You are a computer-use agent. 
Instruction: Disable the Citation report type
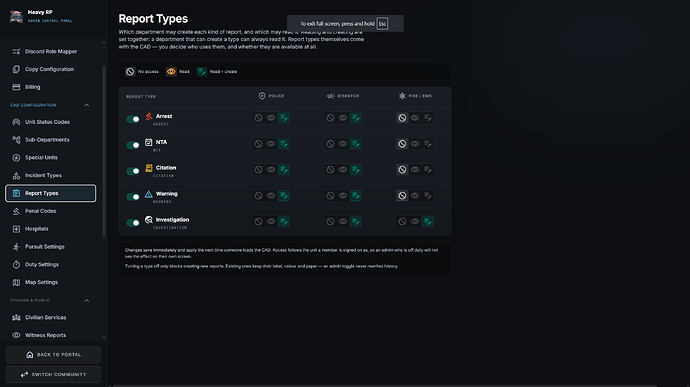[x=133, y=171]
